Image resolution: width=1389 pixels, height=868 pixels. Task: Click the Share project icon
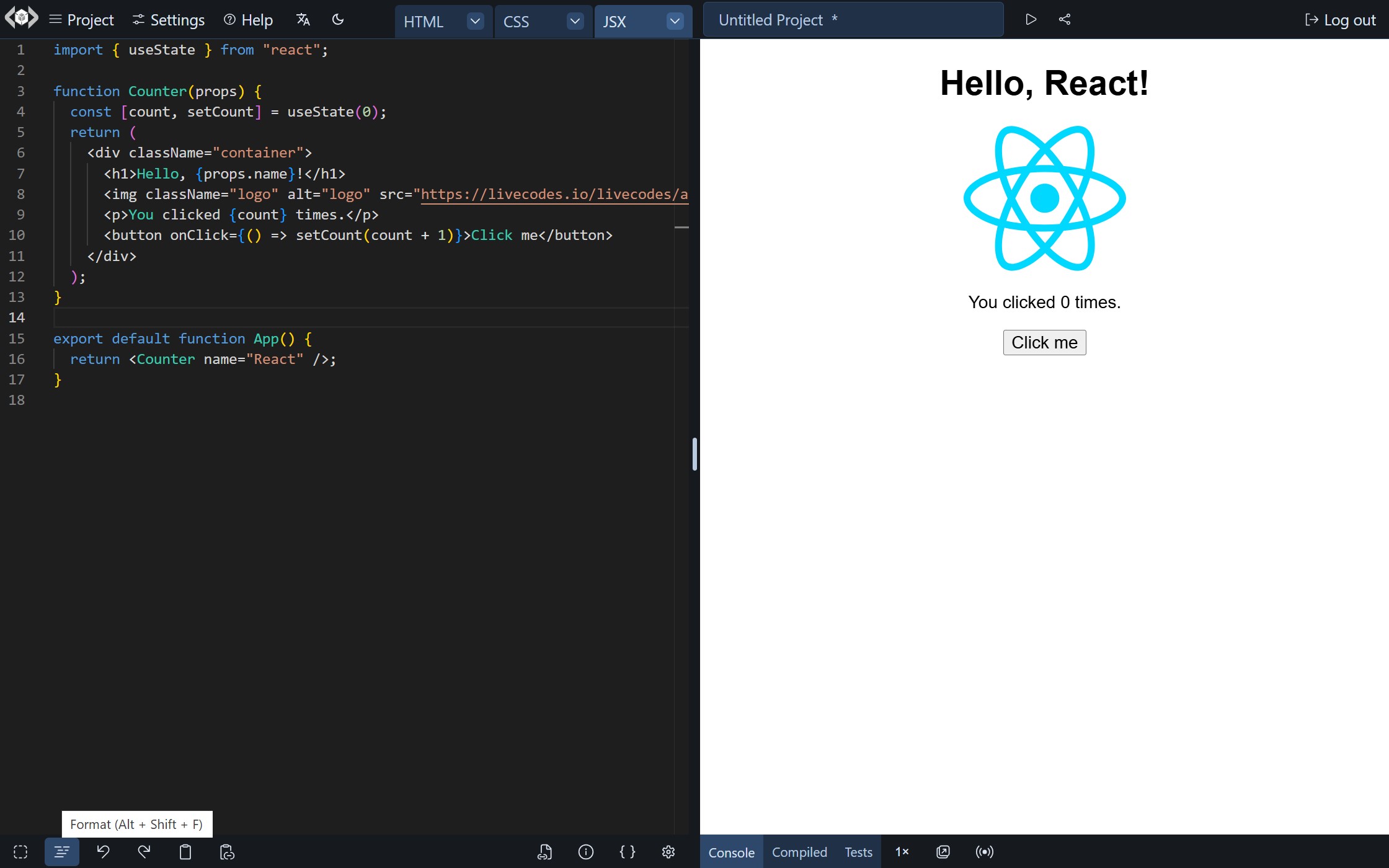(1065, 20)
